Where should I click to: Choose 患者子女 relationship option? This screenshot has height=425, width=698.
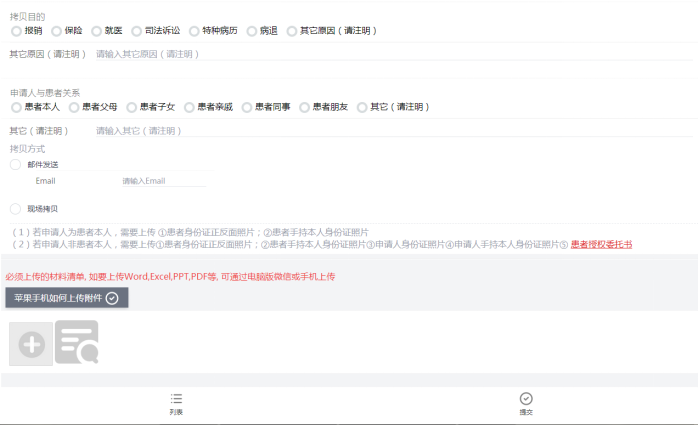point(132,107)
